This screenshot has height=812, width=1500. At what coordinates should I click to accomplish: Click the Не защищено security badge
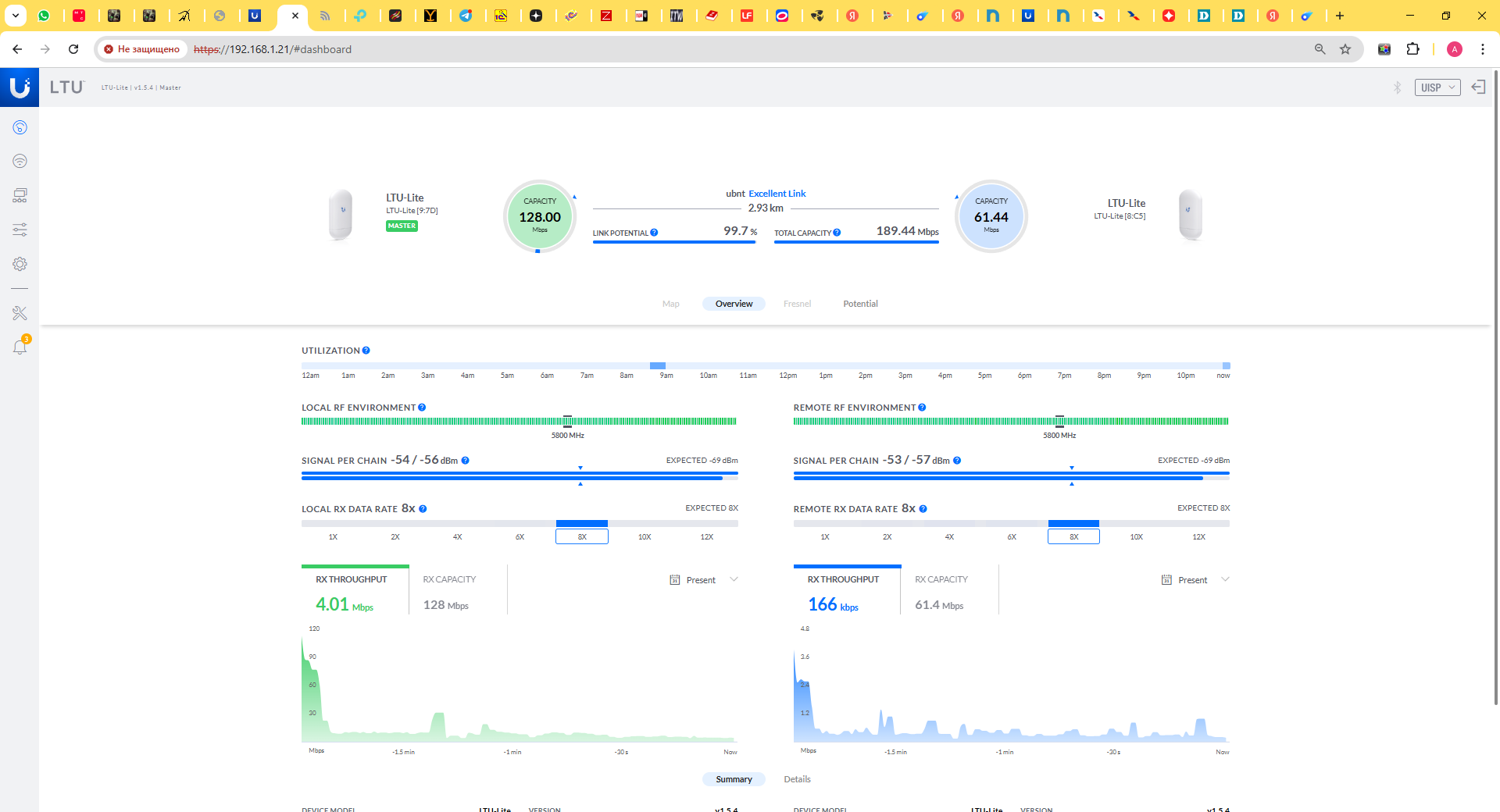pyautogui.click(x=142, y=49)
